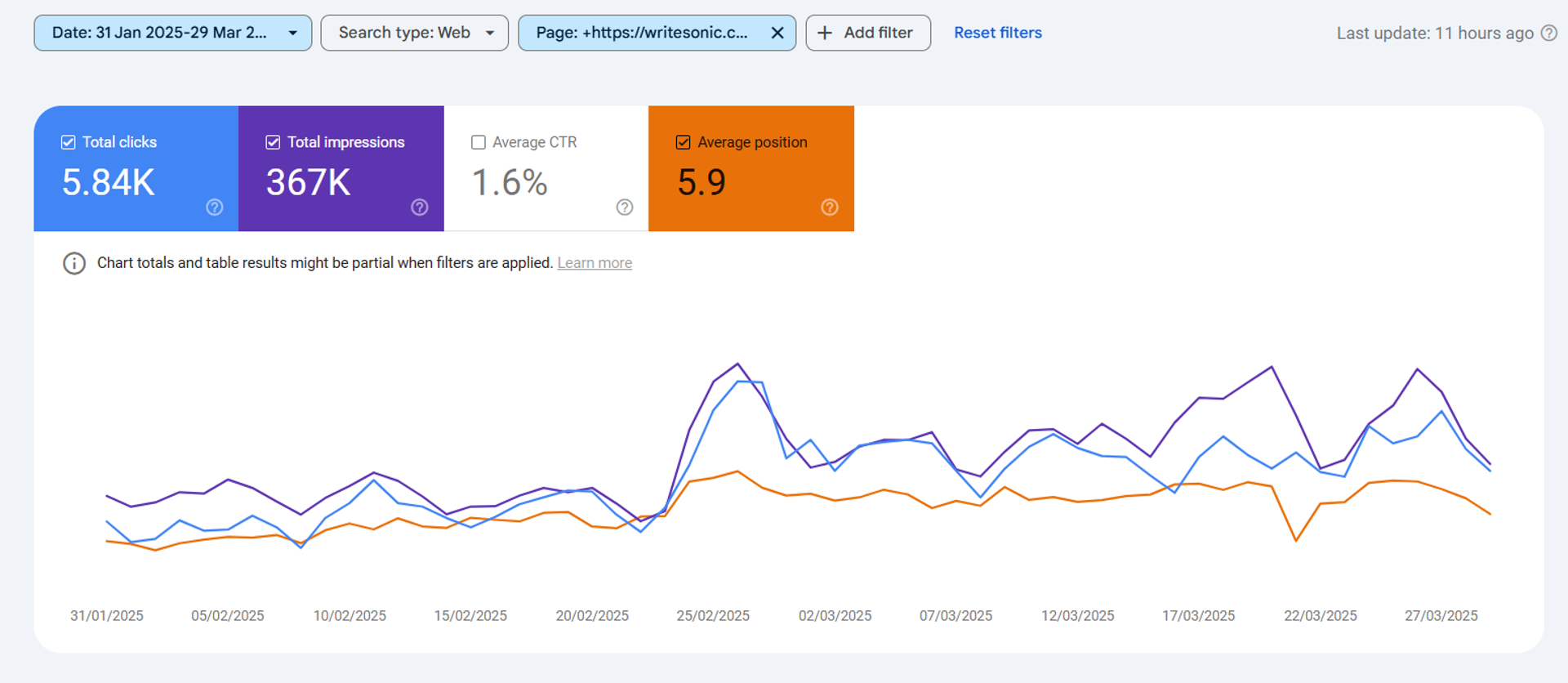Click the 10/02/2025 axis date label

pyautogui.click(x=350, y=616)
